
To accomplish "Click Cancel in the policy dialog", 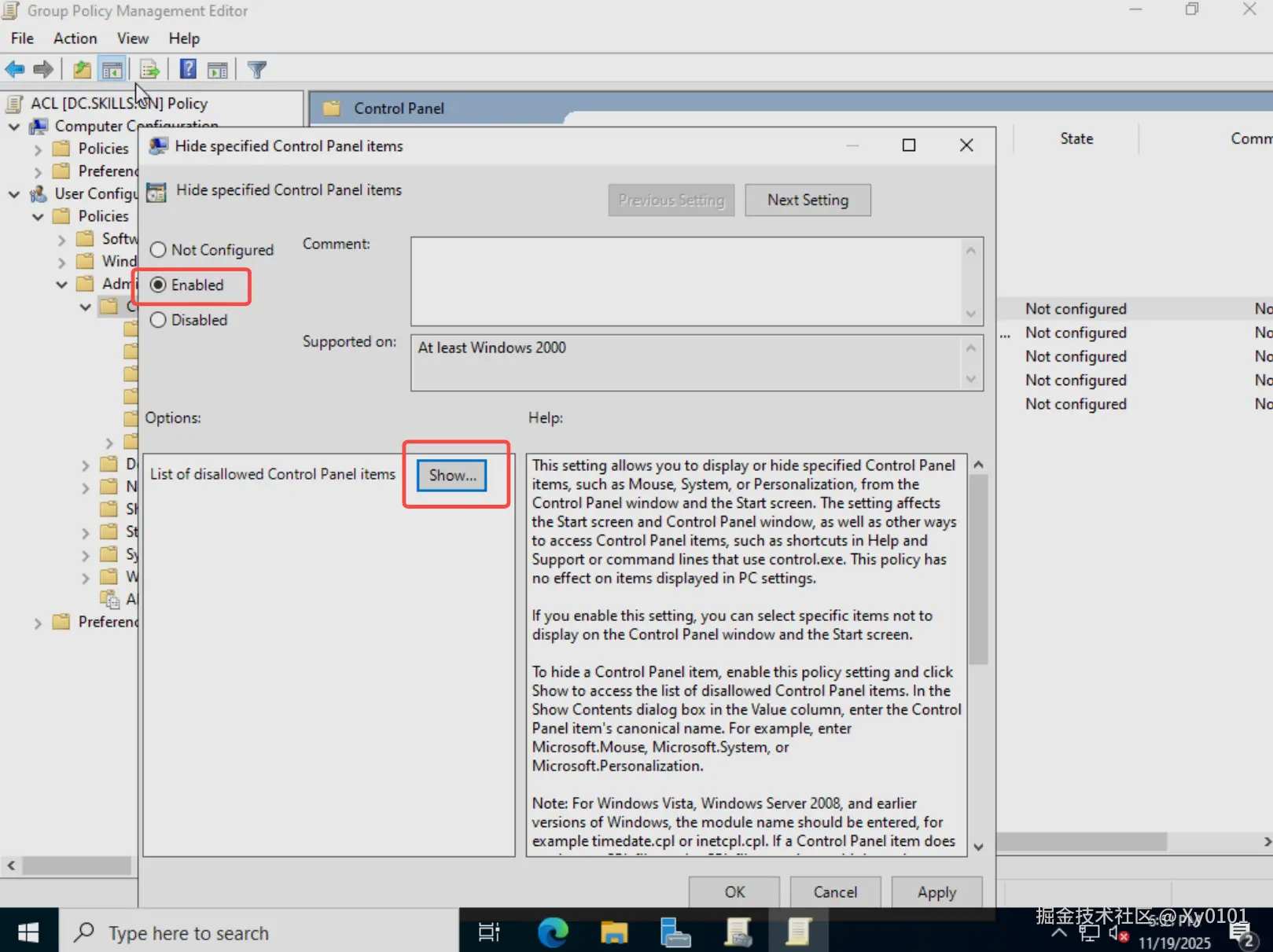I will (835, 892).
